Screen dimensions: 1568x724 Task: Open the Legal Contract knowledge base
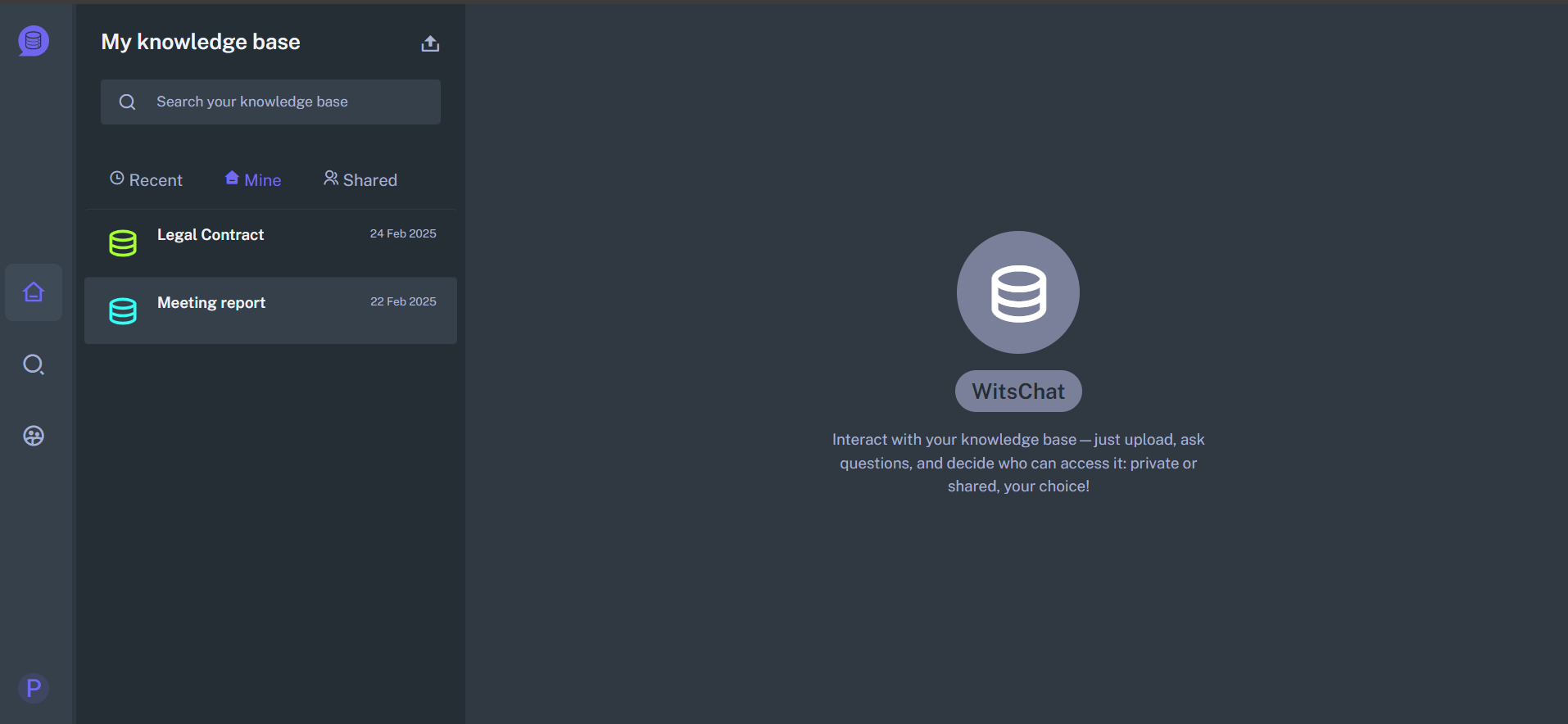coord(270,243)
